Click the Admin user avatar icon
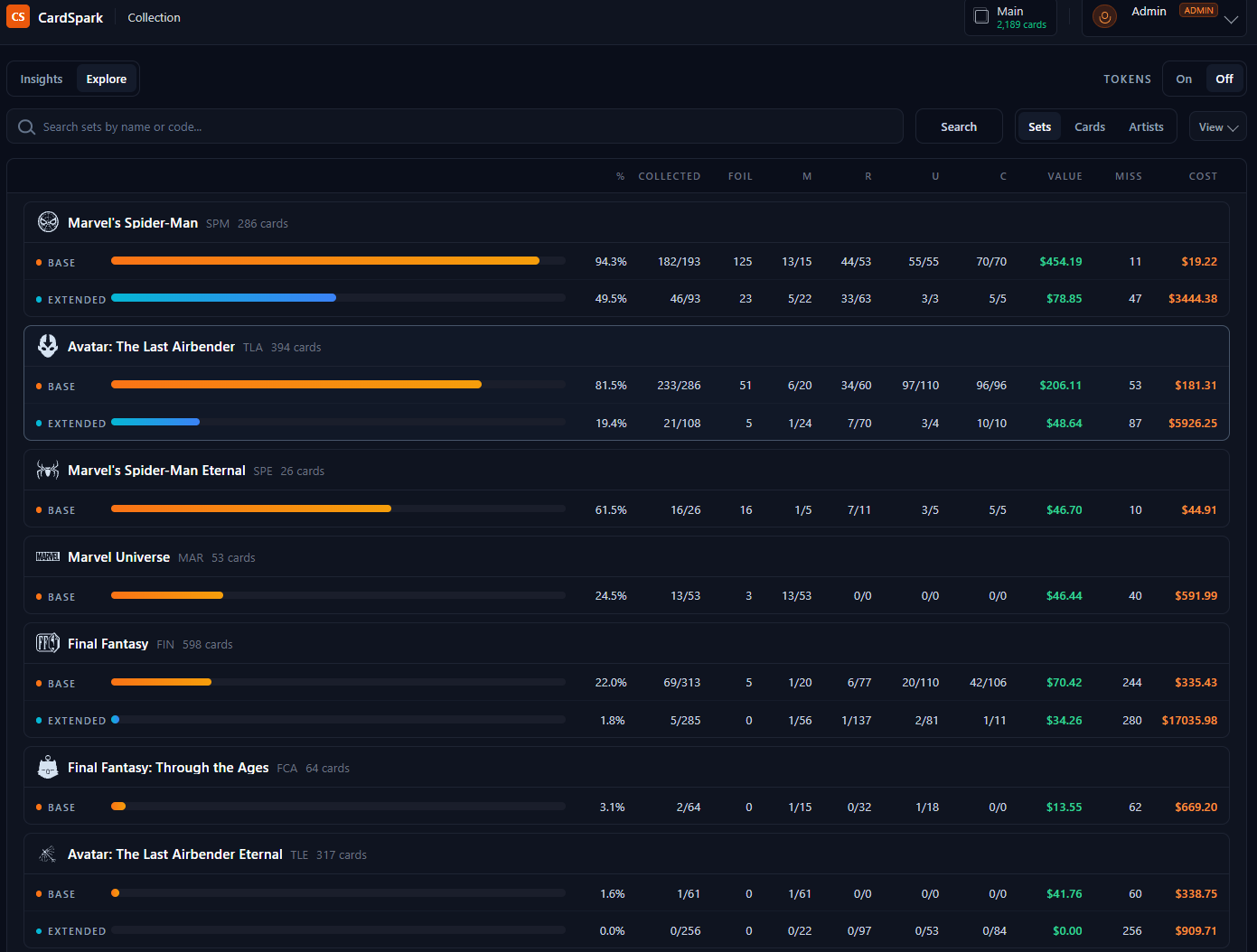Image resolution: width=1257 pixels, height=952 pixels. (x=1104, y=16)
